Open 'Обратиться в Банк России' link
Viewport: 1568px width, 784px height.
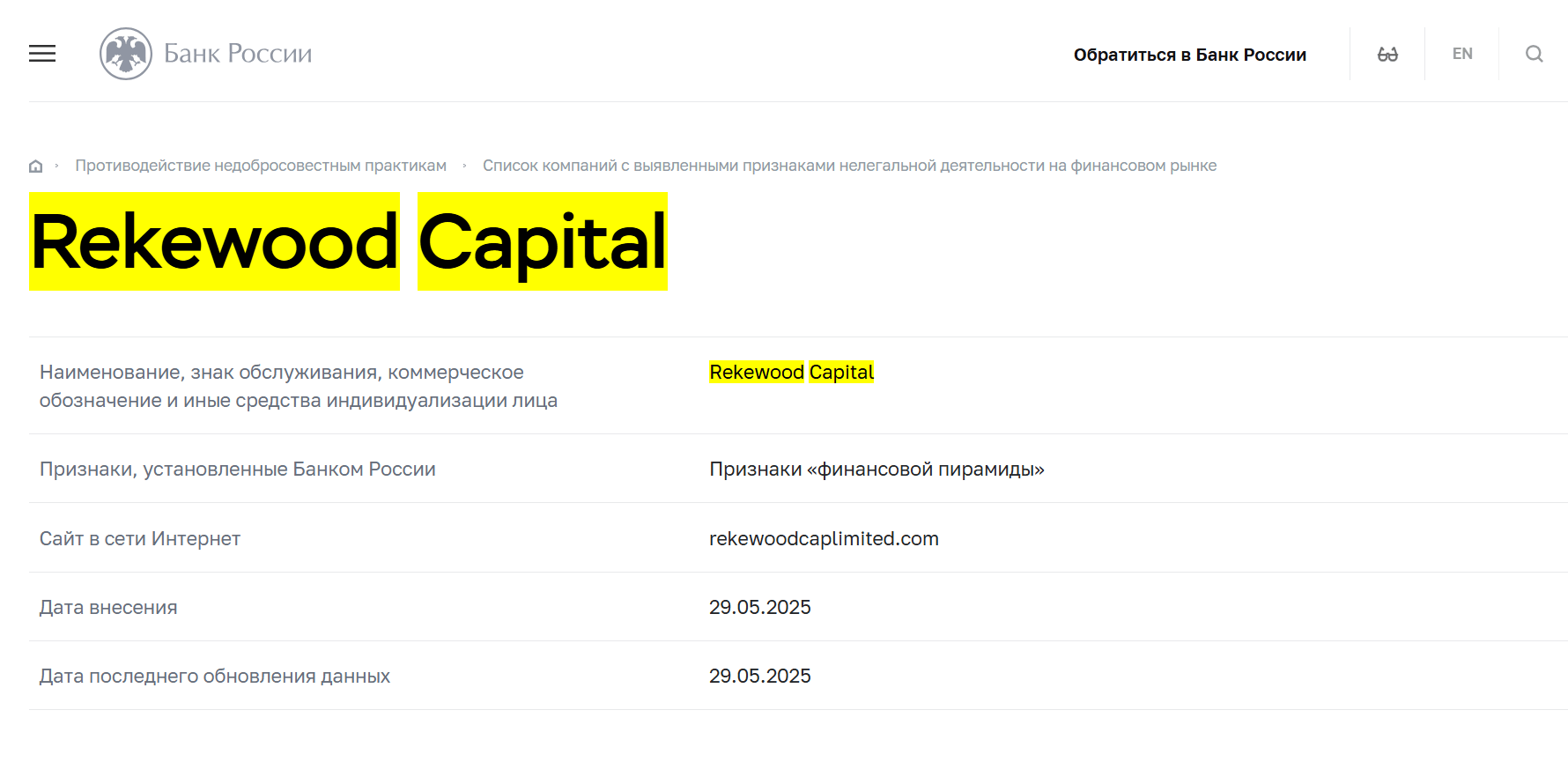pyautogui.click(x=1189, y=55)
